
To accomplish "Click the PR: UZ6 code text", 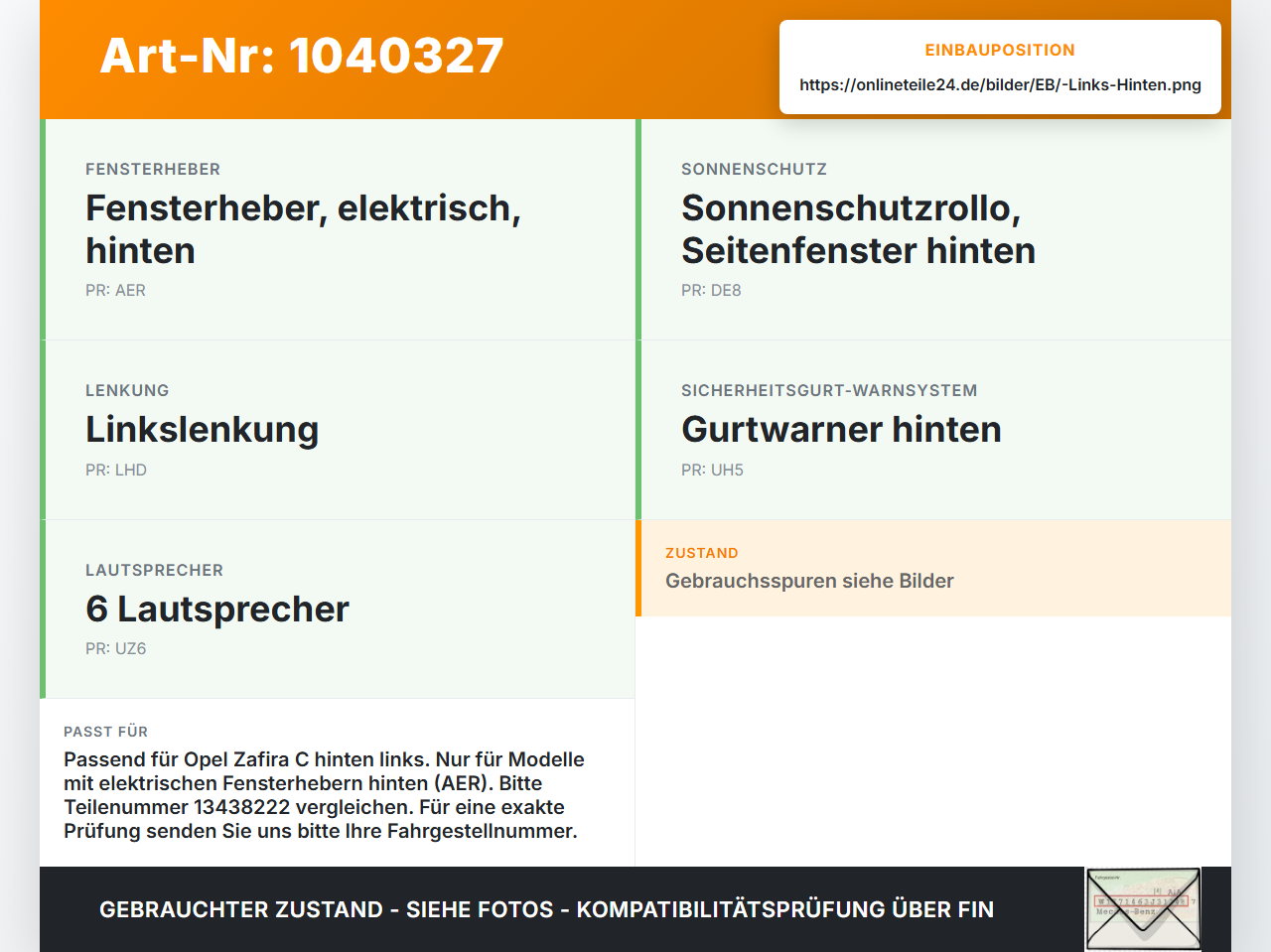I will click(x=116, y=648).
